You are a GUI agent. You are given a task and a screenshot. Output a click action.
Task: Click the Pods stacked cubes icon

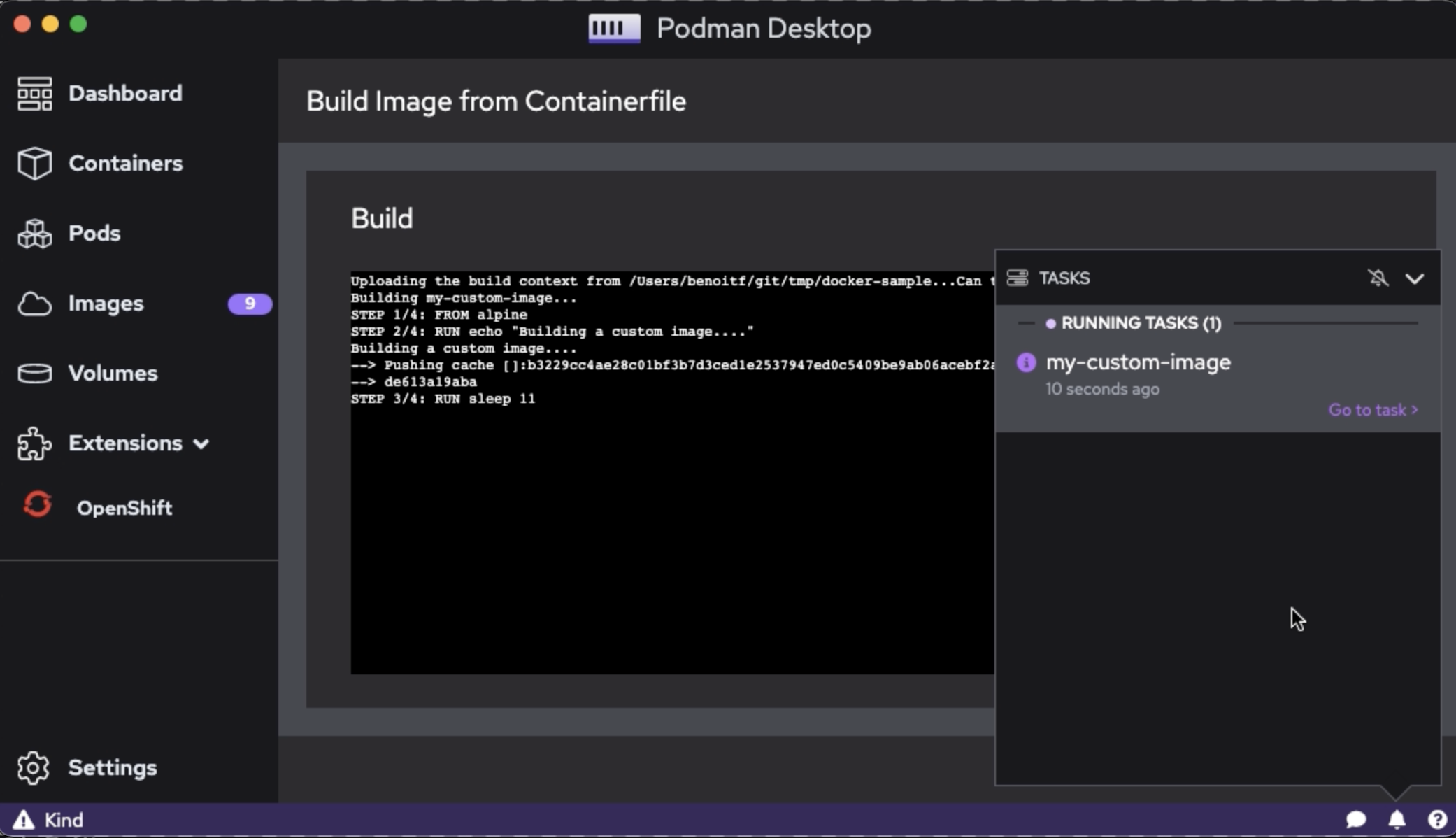pyautogui.click(x=34, y=234)
